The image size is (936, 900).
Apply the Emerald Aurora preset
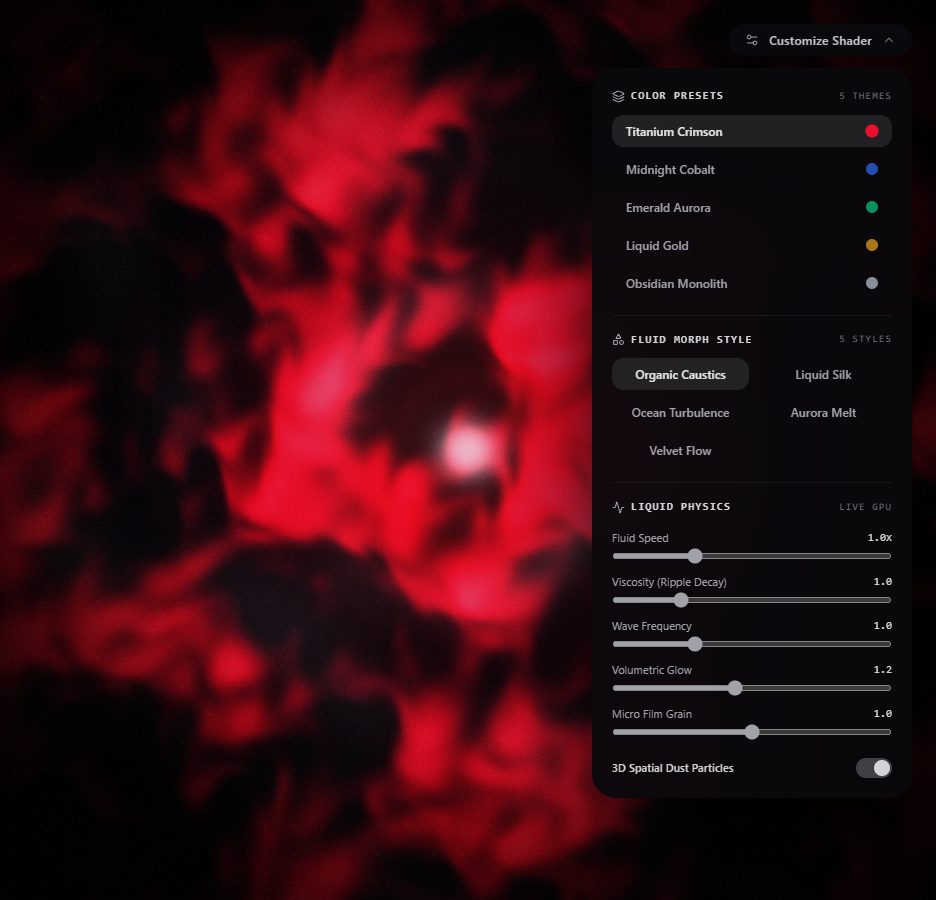pos(752,208)
